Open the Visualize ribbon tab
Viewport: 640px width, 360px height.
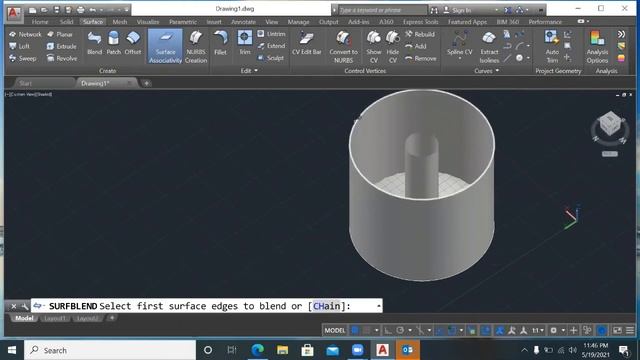[148, 22]
